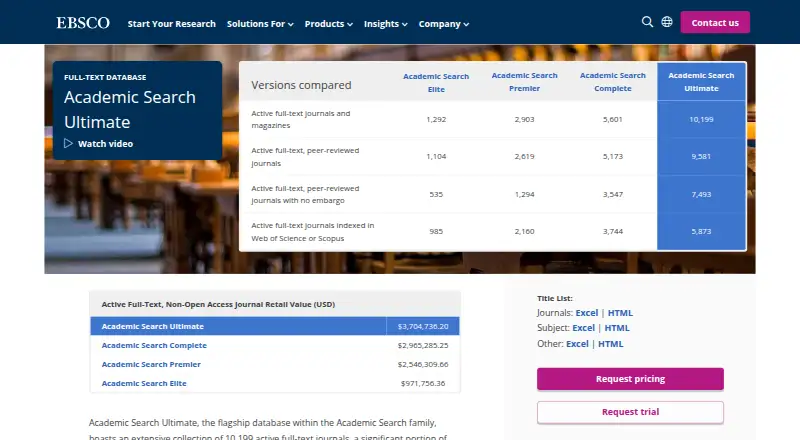Click the 10,199 value cell
Viewport: 800px width, 440px height.
(701, 119)
